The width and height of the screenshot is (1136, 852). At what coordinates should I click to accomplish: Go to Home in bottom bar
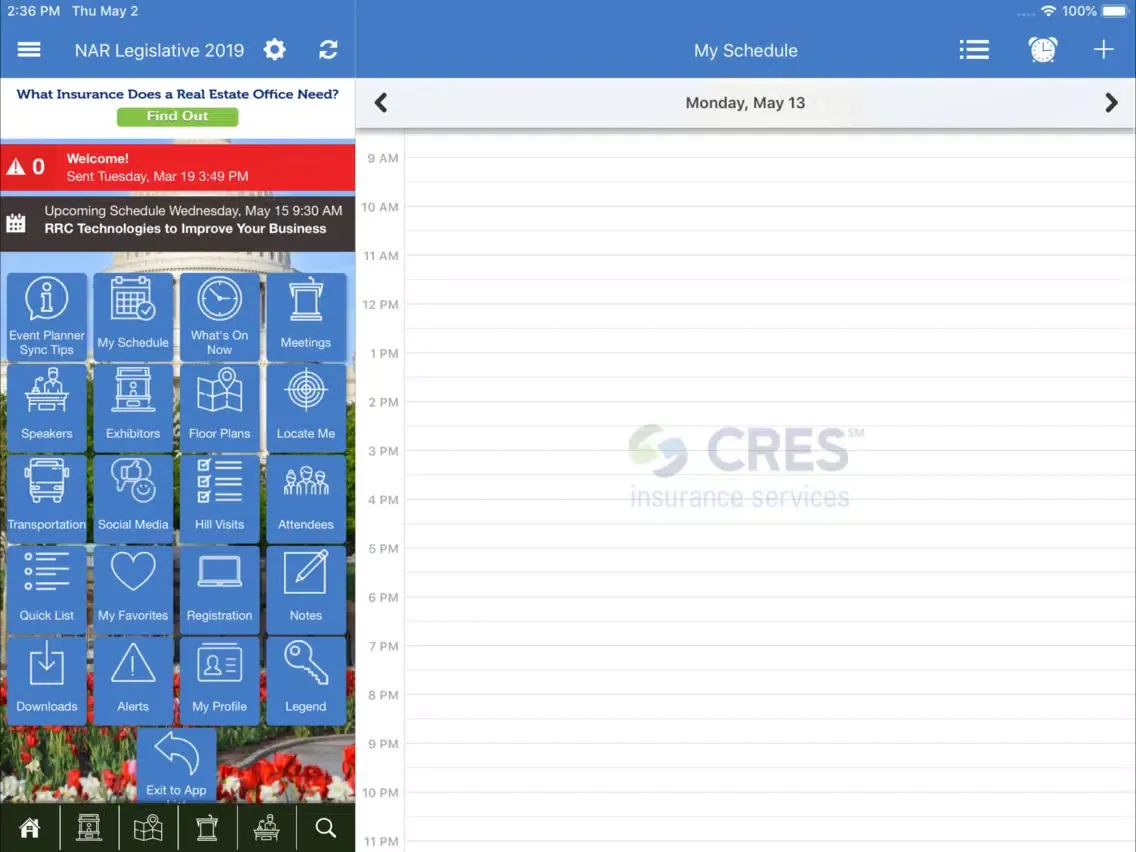click(x=30, y=827)
